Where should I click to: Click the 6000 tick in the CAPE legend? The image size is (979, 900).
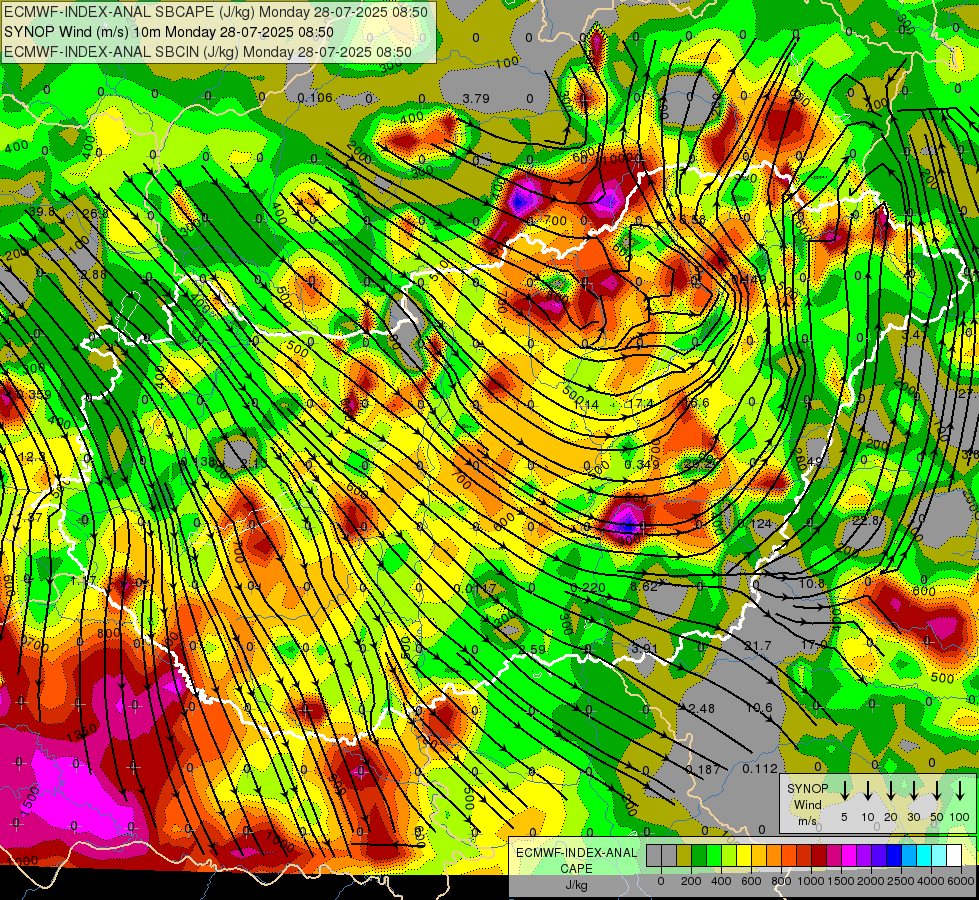point(960,881)
